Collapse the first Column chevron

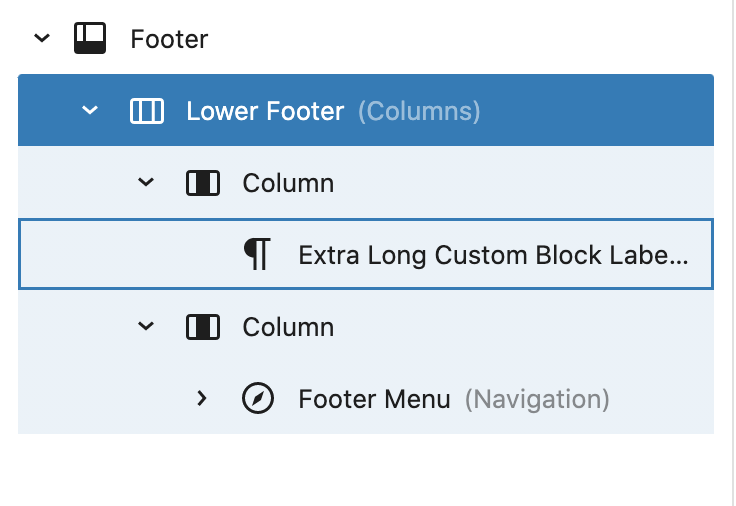146,183
